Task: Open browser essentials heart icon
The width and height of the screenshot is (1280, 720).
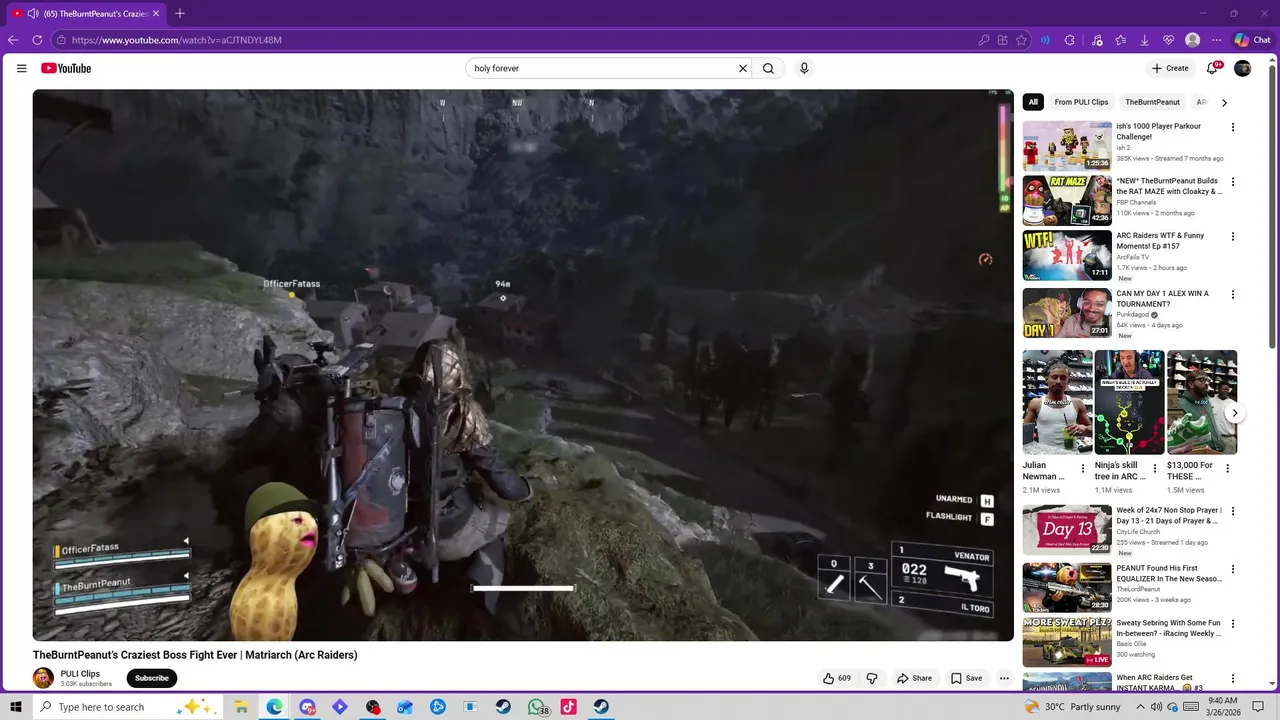Action: point(1168,40)
